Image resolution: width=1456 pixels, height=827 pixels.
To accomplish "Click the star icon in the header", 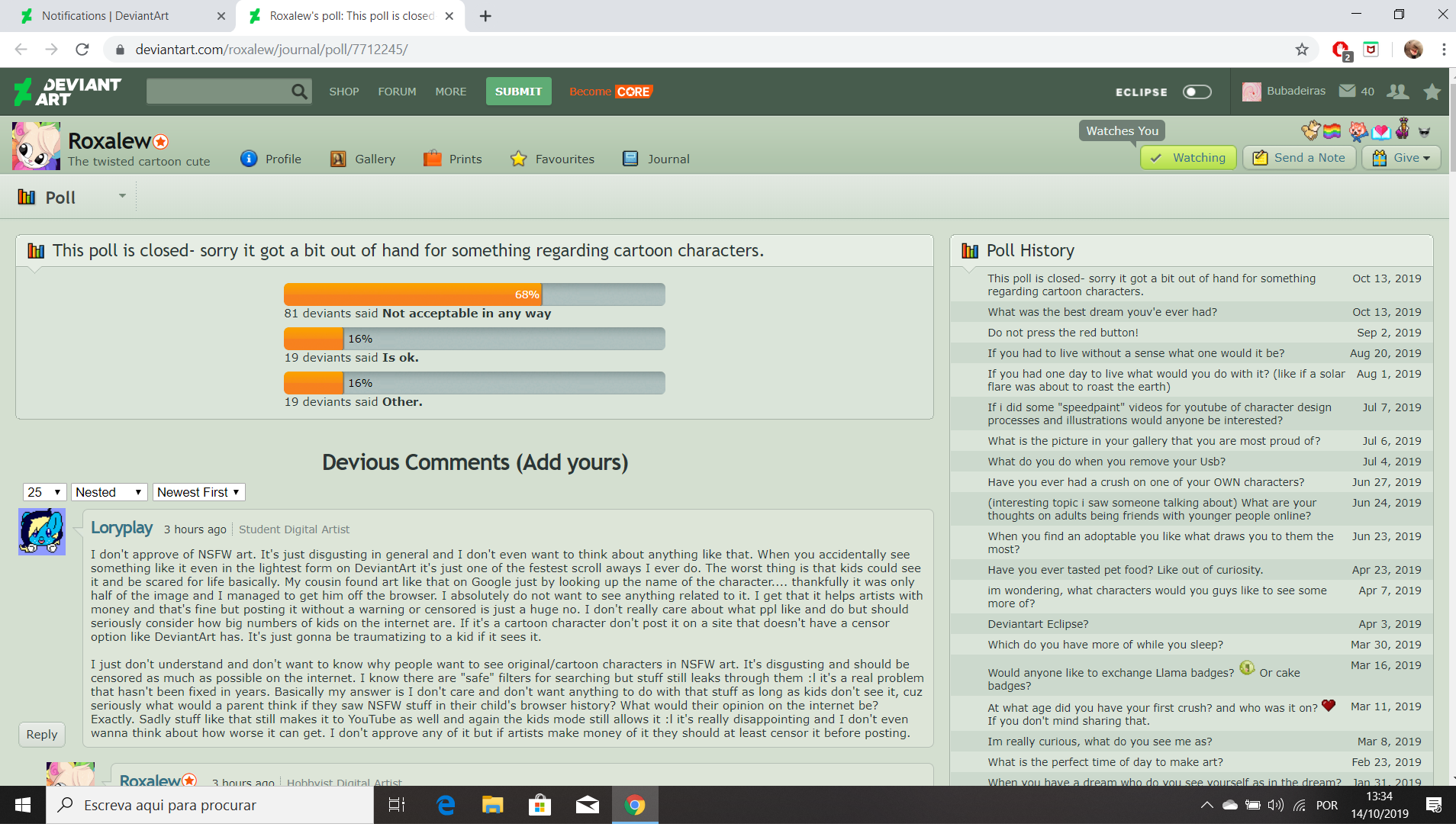I will coord(1432,92).
